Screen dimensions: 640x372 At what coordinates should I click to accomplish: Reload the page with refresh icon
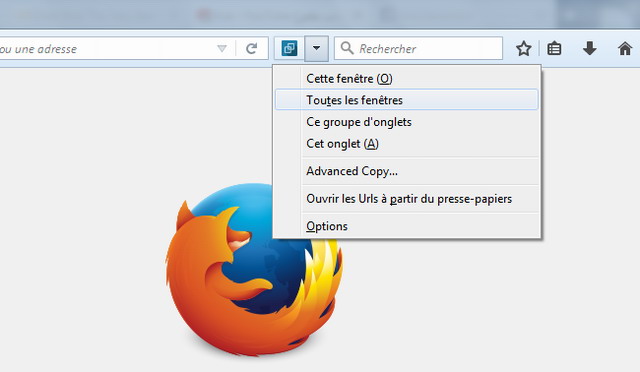(251, 49)
